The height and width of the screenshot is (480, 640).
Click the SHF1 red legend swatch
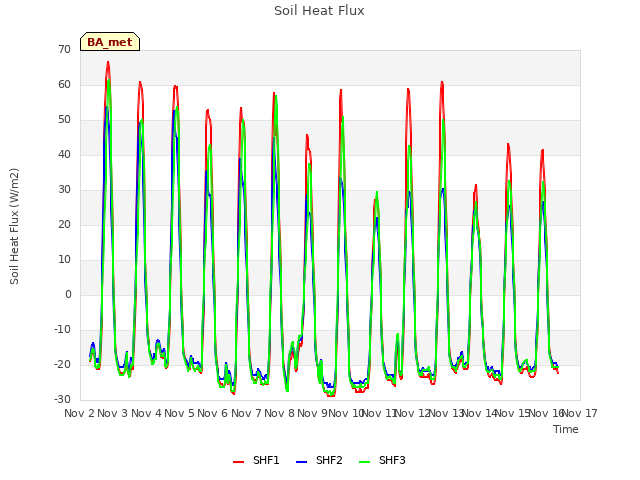(238, 462)
